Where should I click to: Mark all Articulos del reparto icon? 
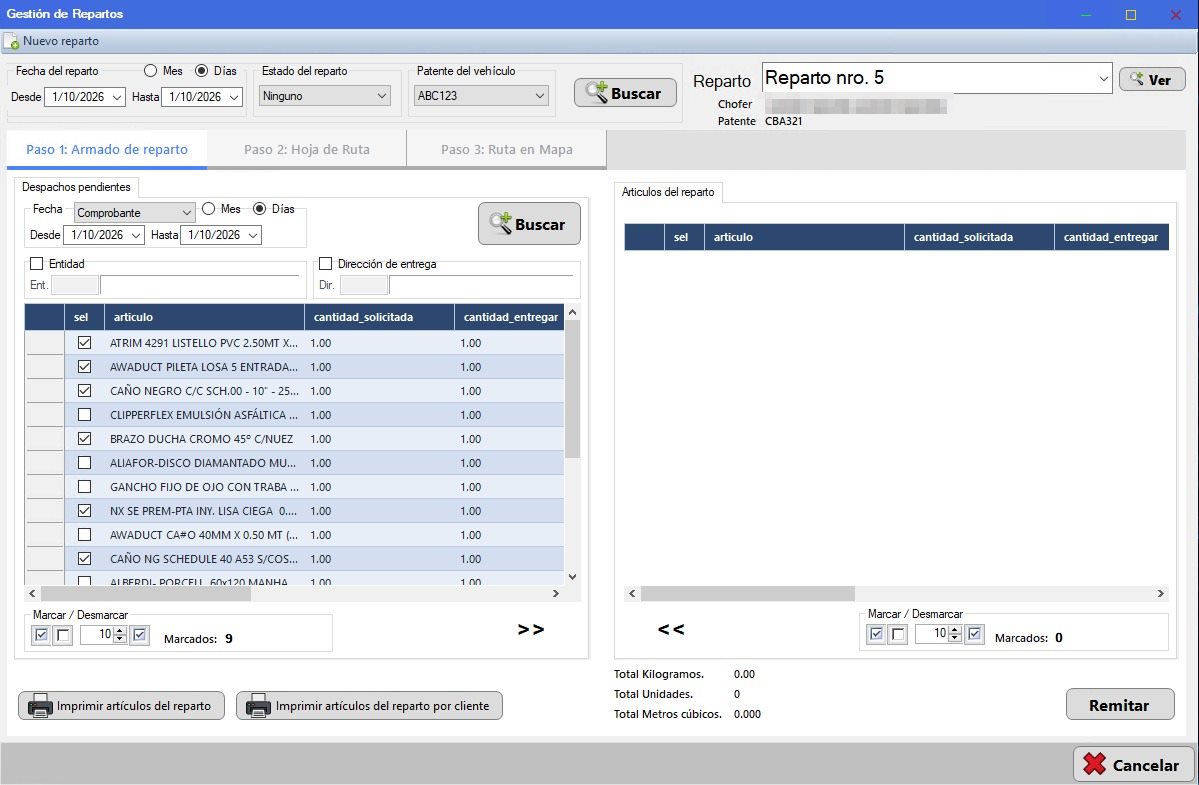[x=876, y=634]
